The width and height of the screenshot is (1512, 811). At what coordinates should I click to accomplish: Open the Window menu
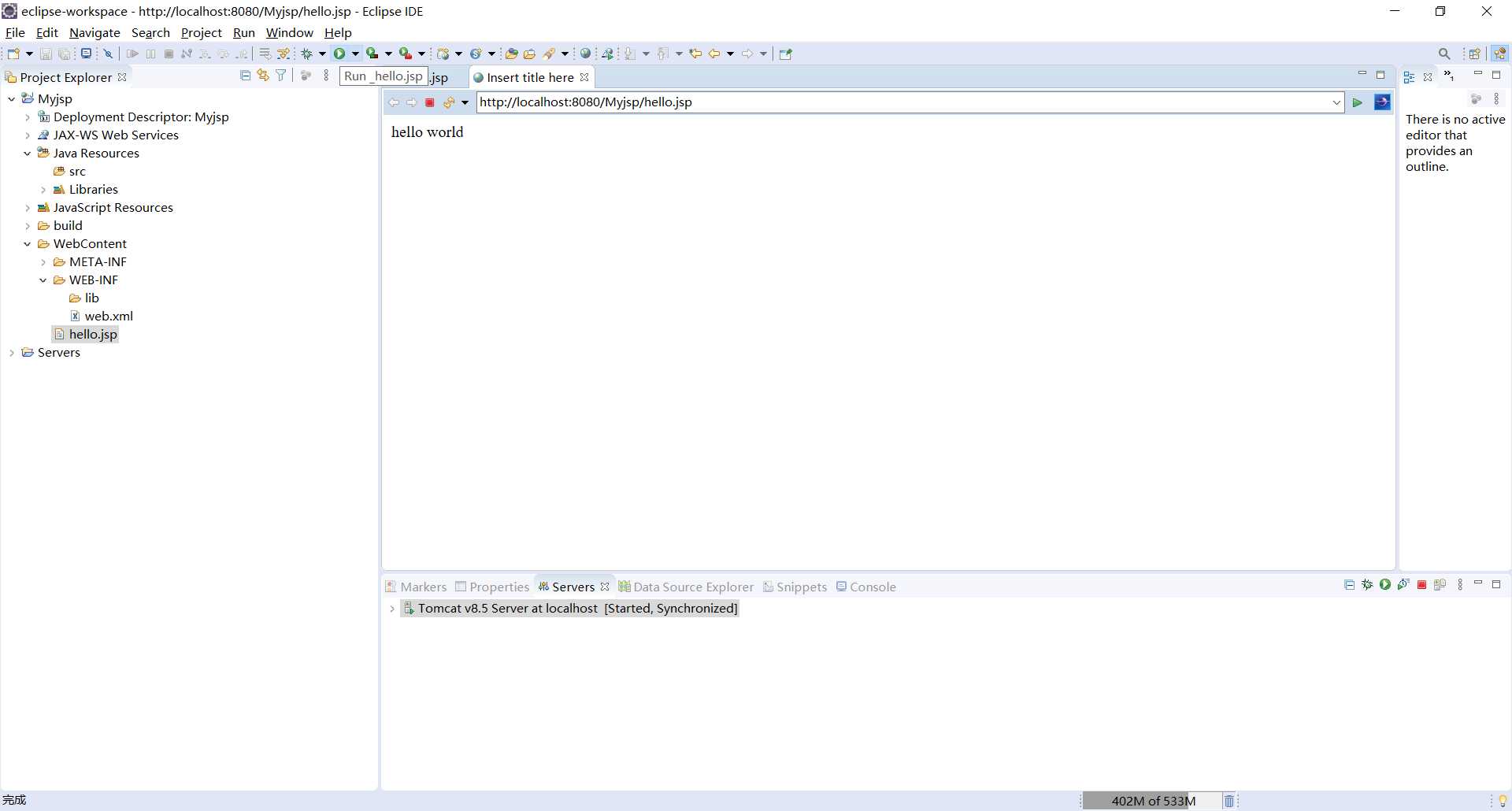tap(289, 32)
